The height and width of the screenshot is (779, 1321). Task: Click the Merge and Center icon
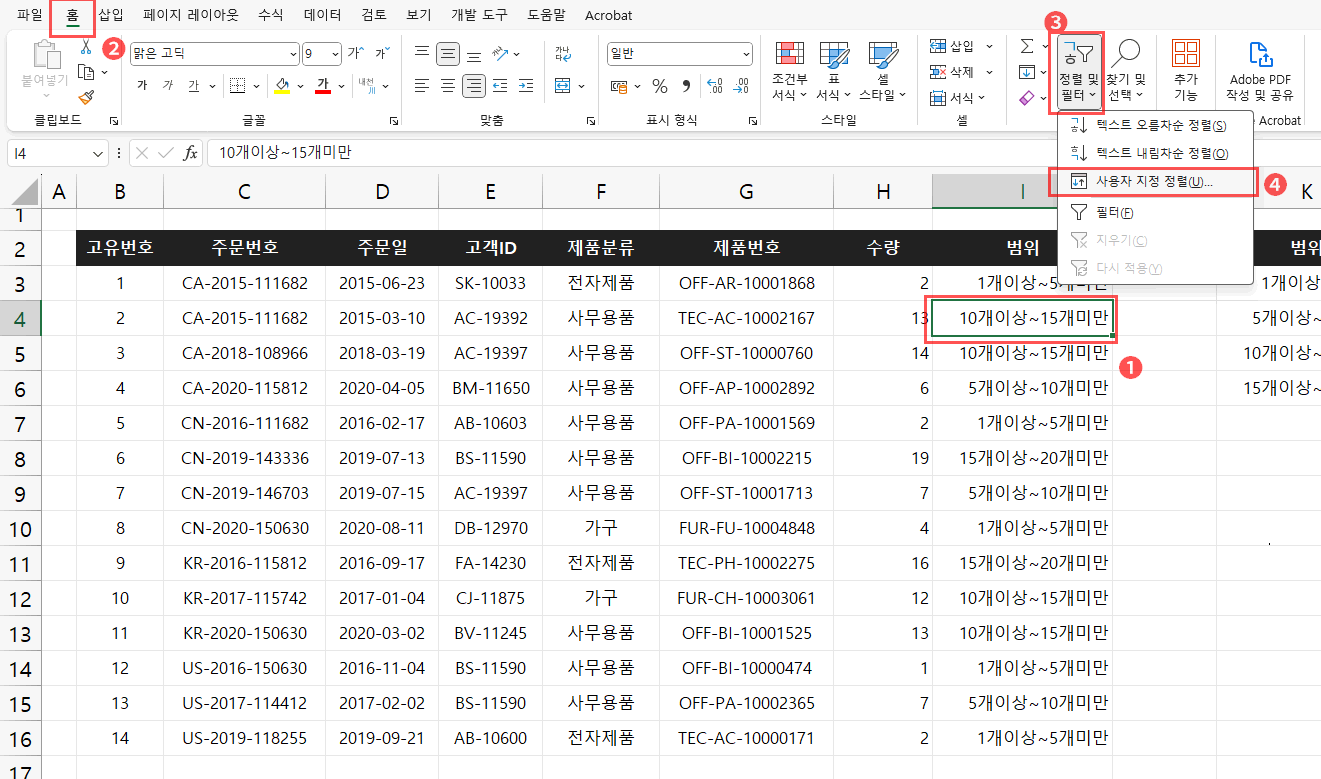564,86
